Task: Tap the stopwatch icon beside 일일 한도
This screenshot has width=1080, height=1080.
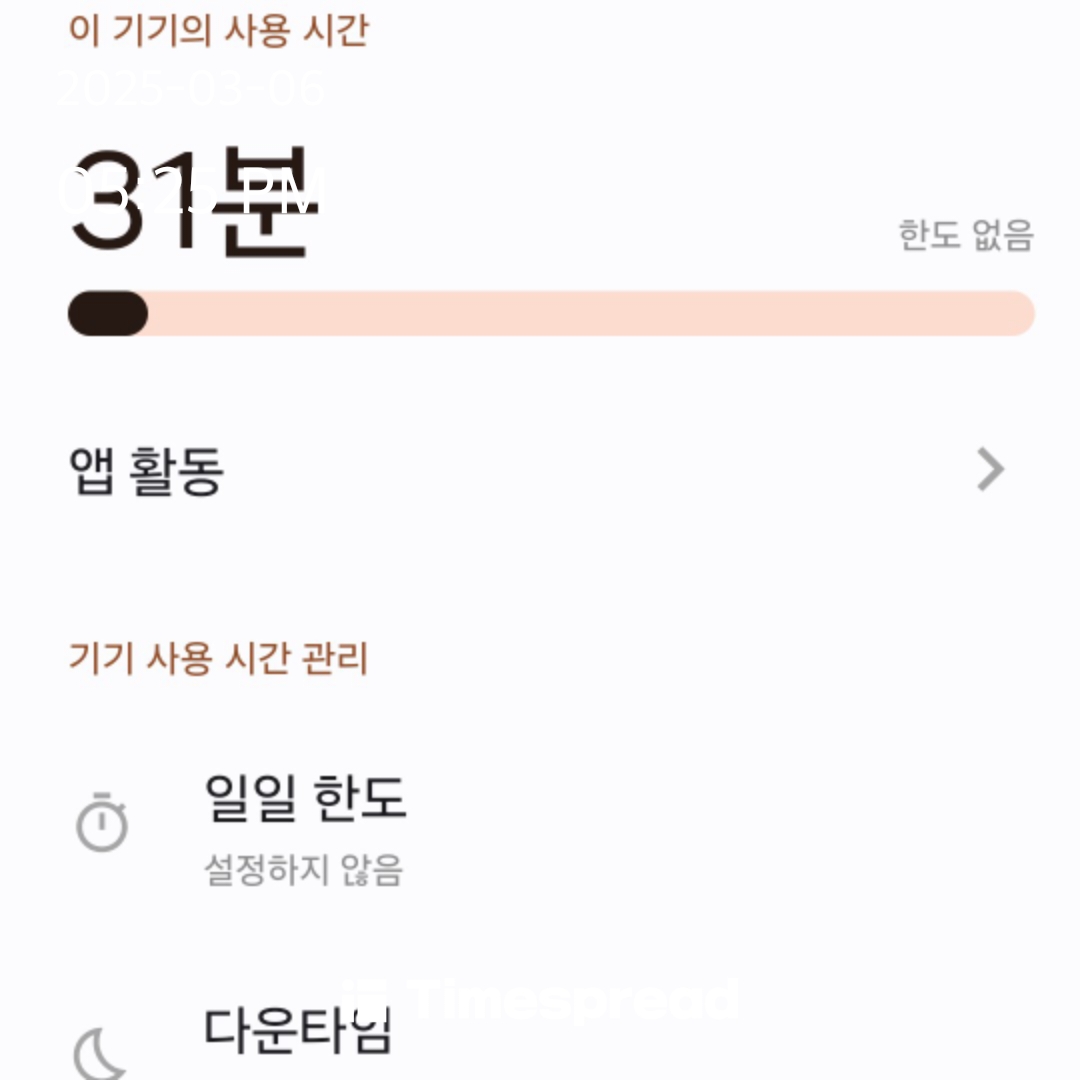Action: [x=102, y=823]
